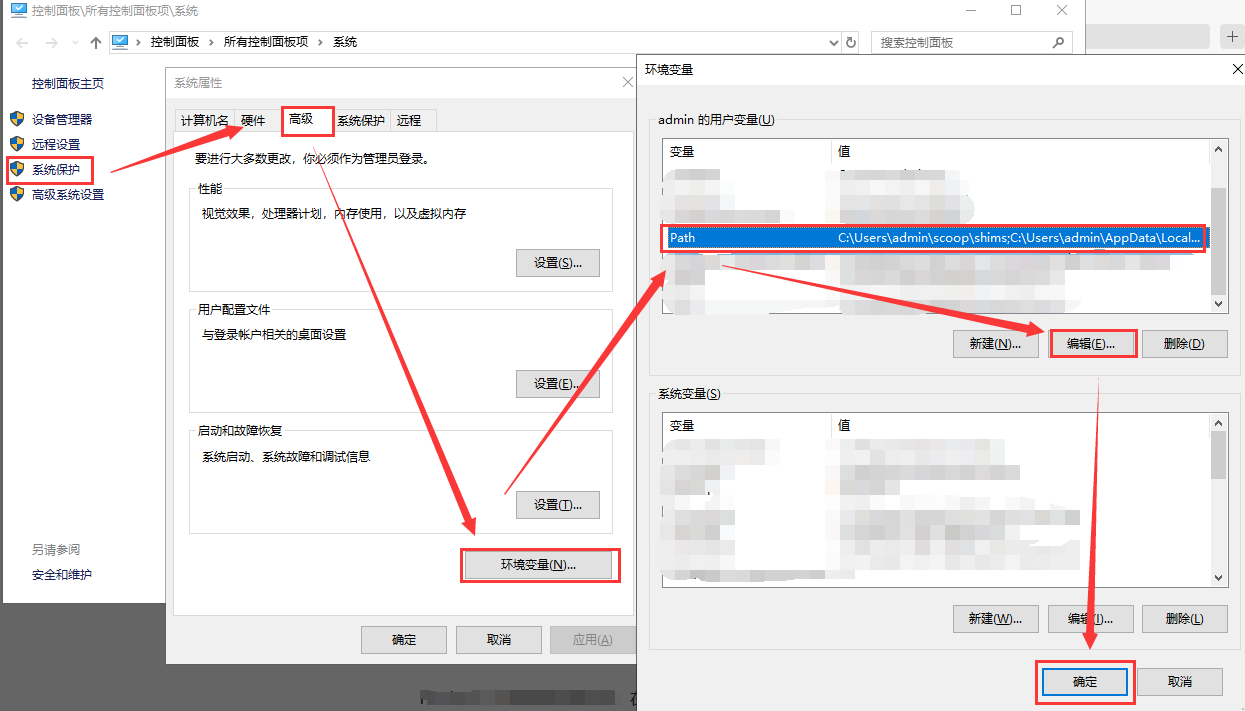Click the System Protection shield icon

17,169
